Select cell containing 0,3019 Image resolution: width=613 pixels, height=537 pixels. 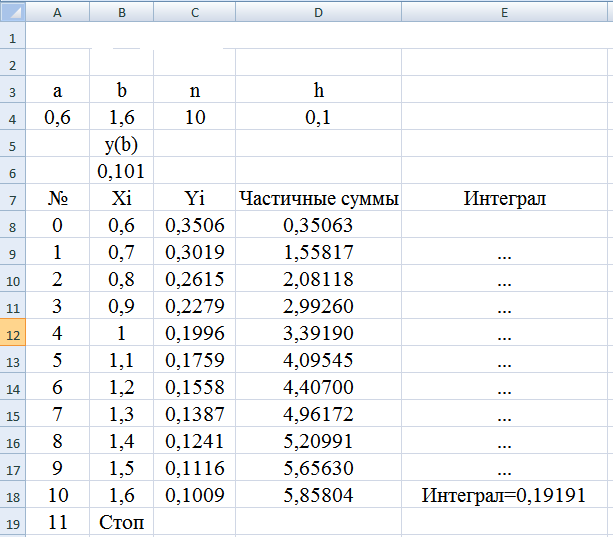(195, 251)
